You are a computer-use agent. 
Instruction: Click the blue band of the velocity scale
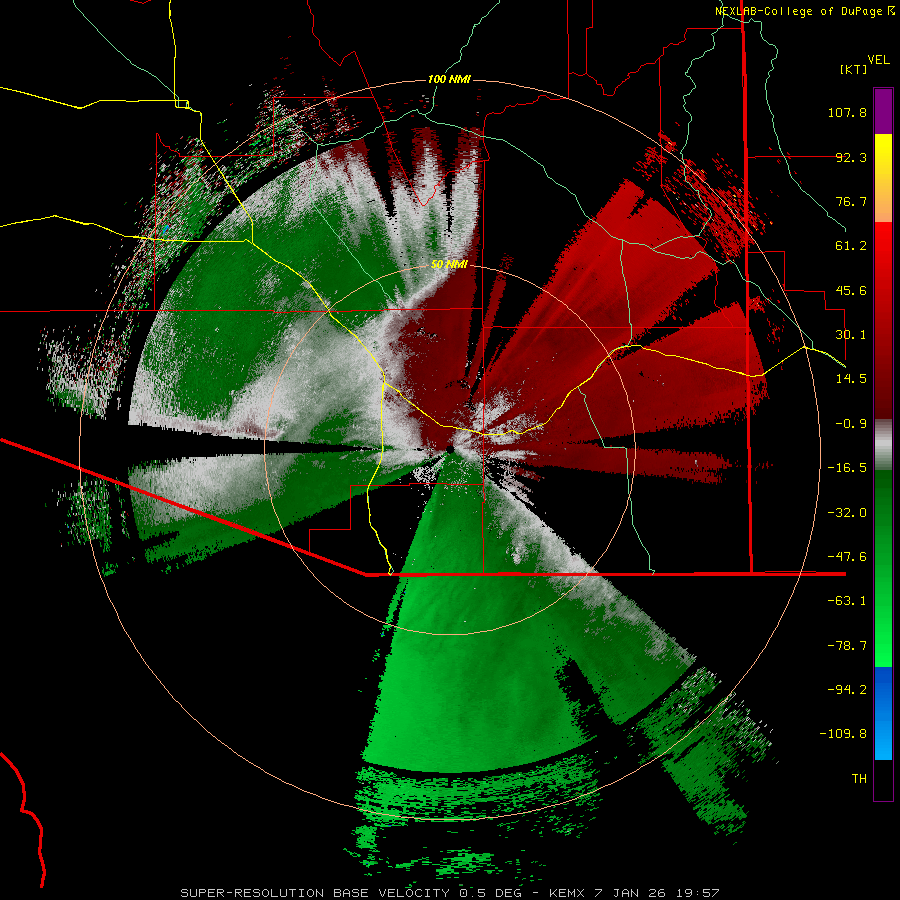tap(883, 713)
